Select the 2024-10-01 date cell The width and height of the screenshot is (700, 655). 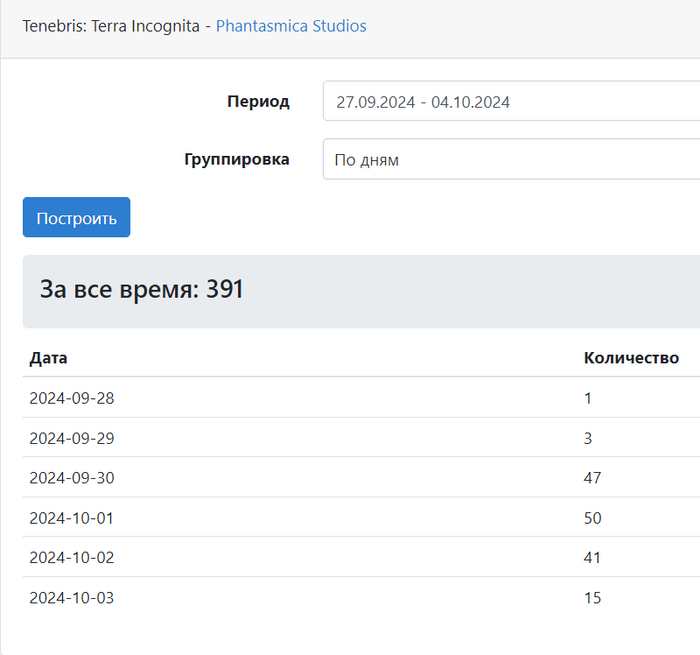tap(72, 518)
